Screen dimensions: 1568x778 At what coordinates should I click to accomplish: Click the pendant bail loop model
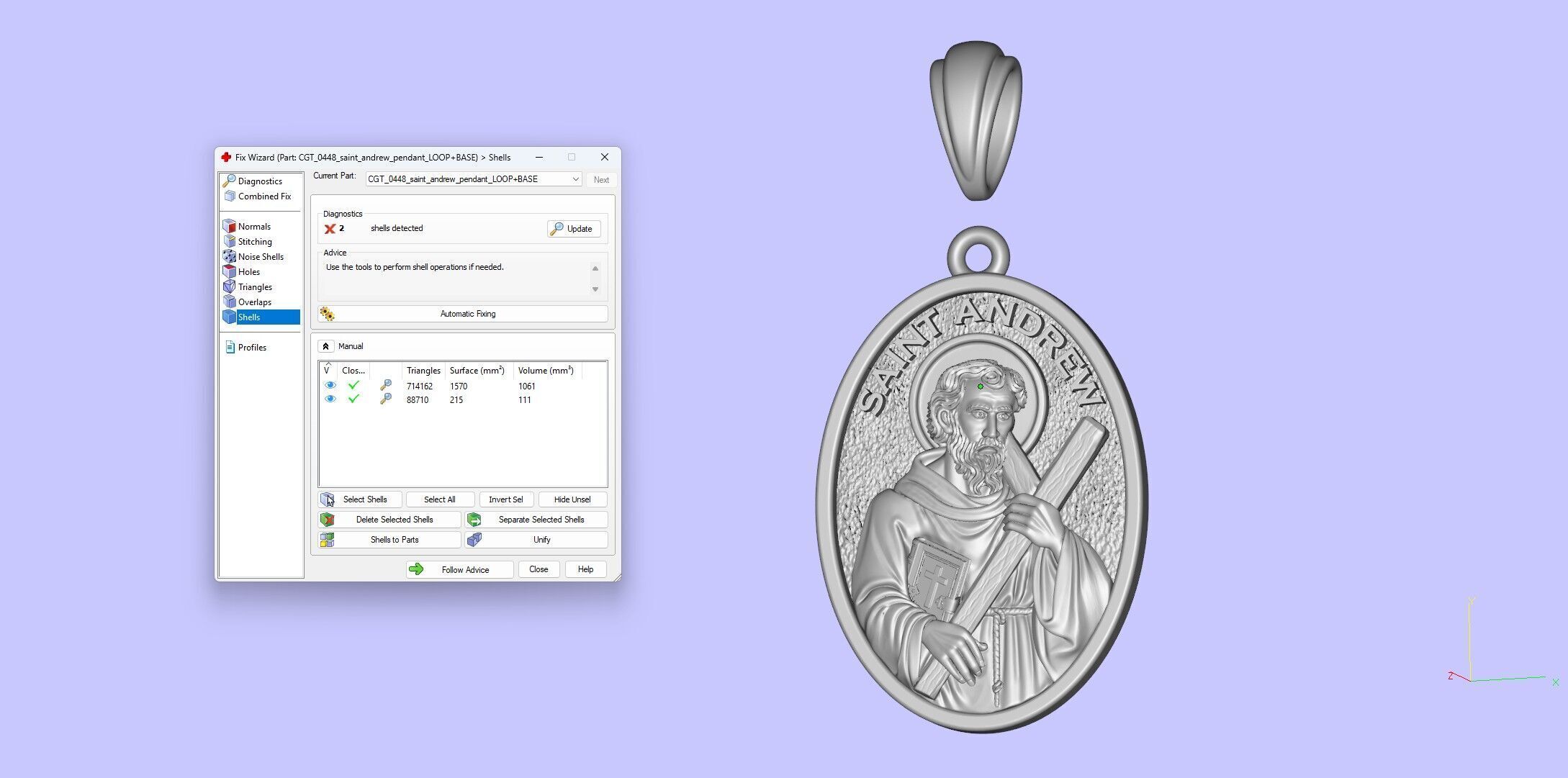[x=976, y=119]
